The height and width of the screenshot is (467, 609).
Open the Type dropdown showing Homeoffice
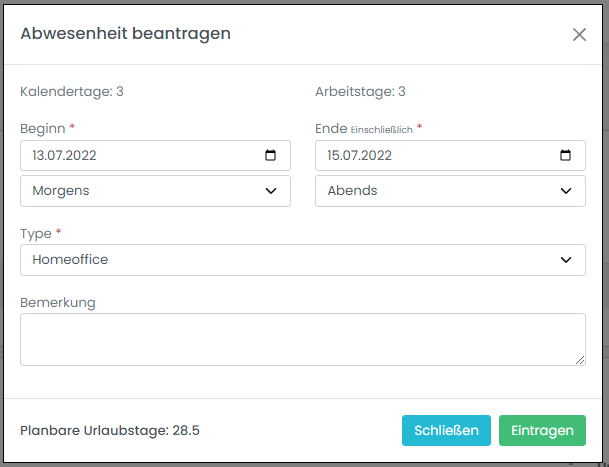(302, 260)
